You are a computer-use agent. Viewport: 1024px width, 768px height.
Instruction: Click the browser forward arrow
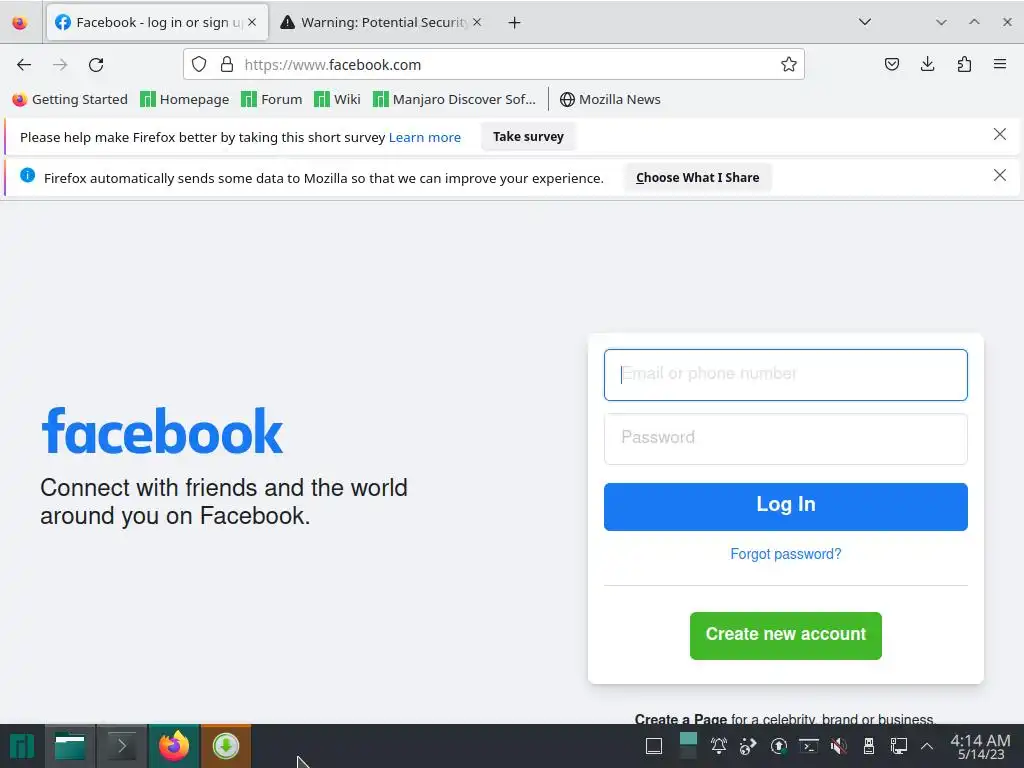[x=60, y=65]
